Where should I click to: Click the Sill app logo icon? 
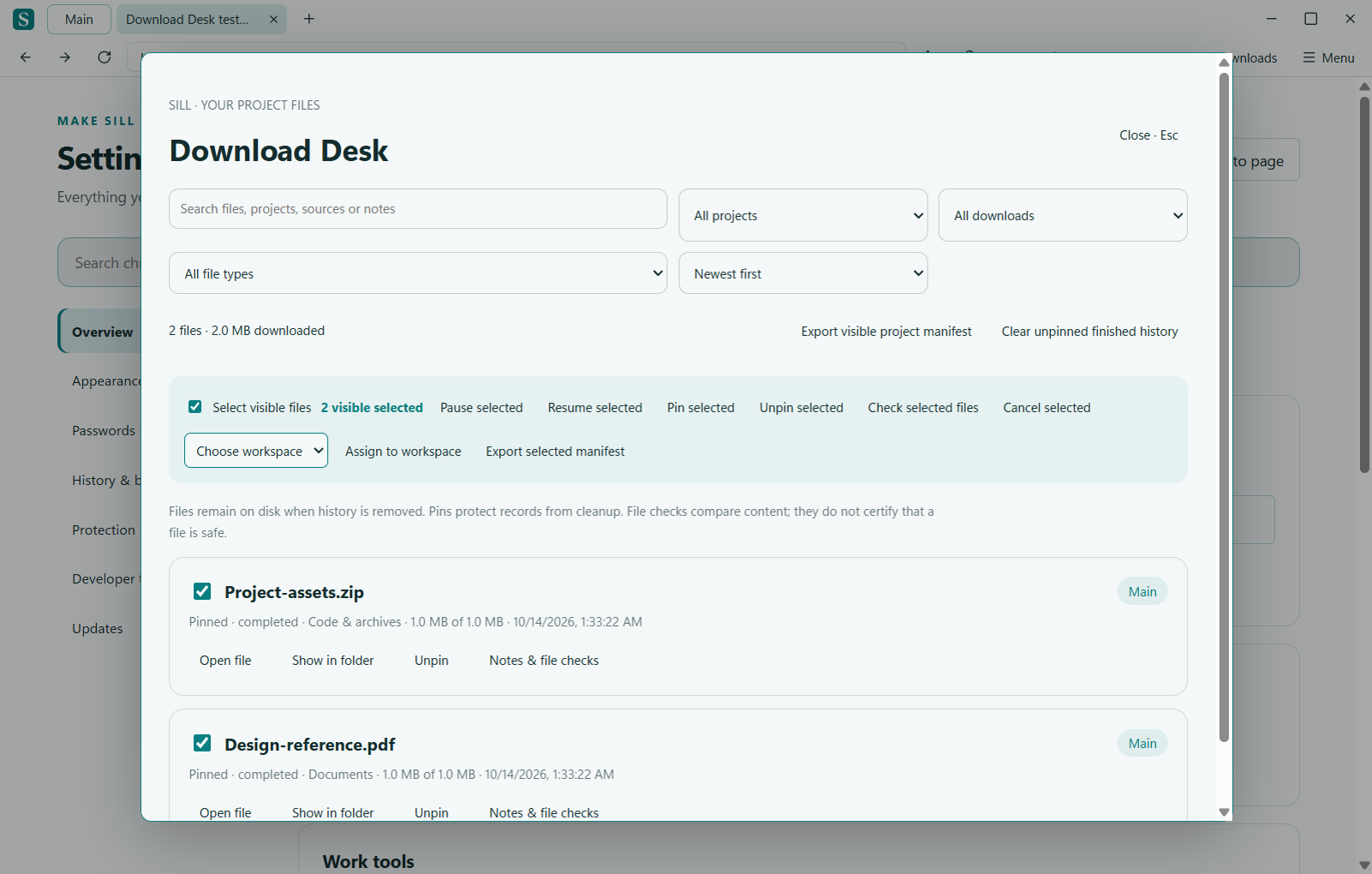click(x=24, y=19)
